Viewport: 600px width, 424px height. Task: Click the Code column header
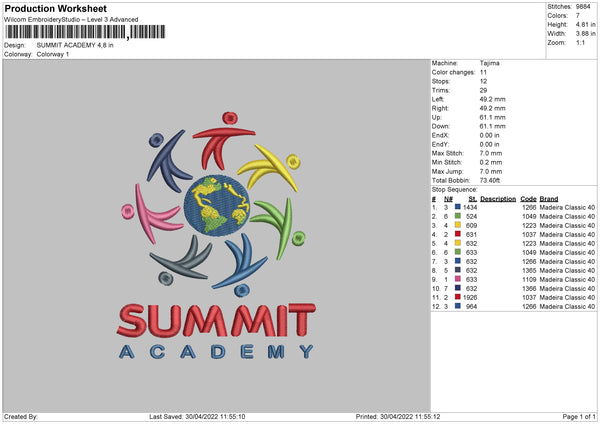click(529, 198)
